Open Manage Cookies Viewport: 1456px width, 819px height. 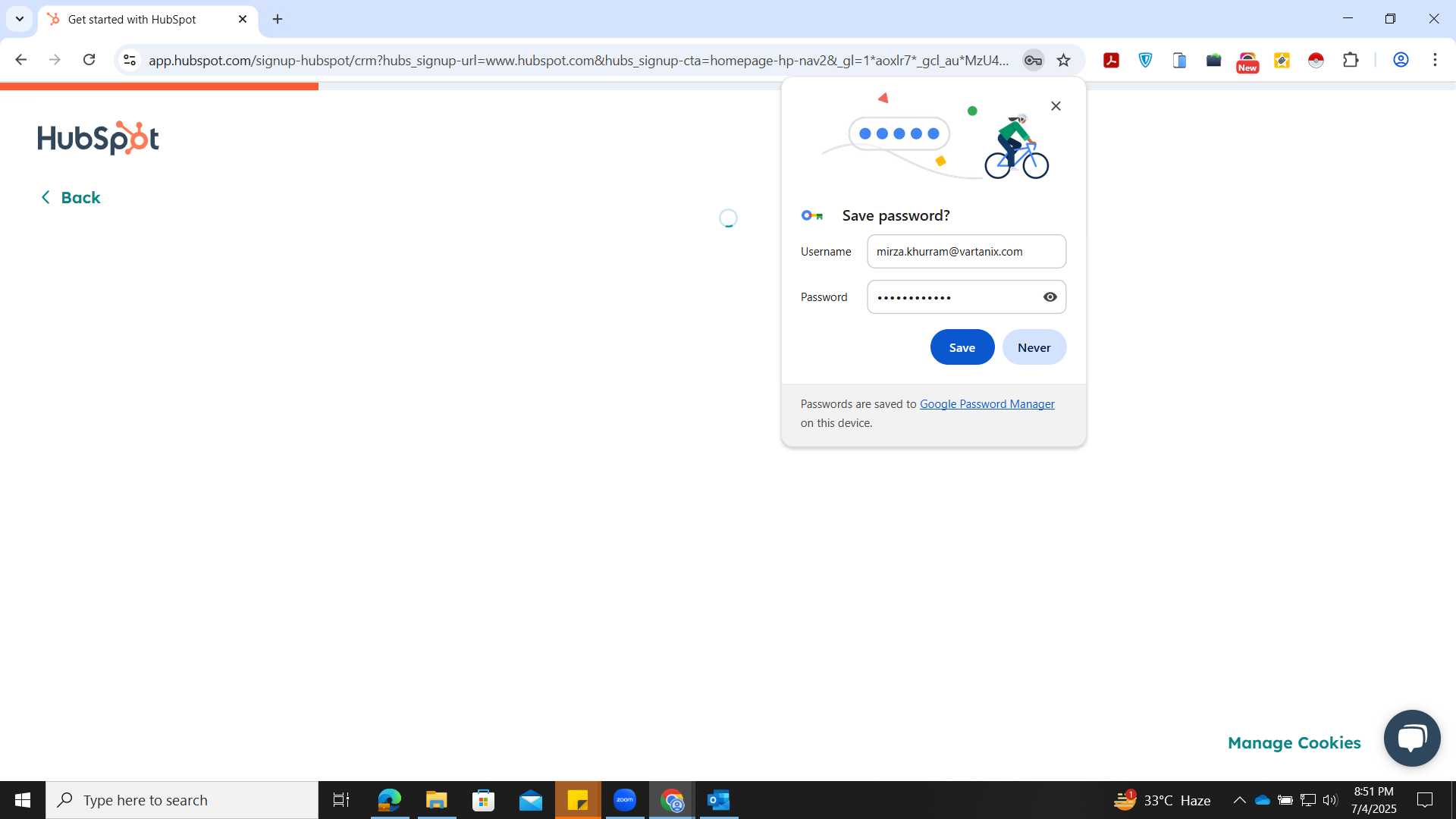(1294, 743)
